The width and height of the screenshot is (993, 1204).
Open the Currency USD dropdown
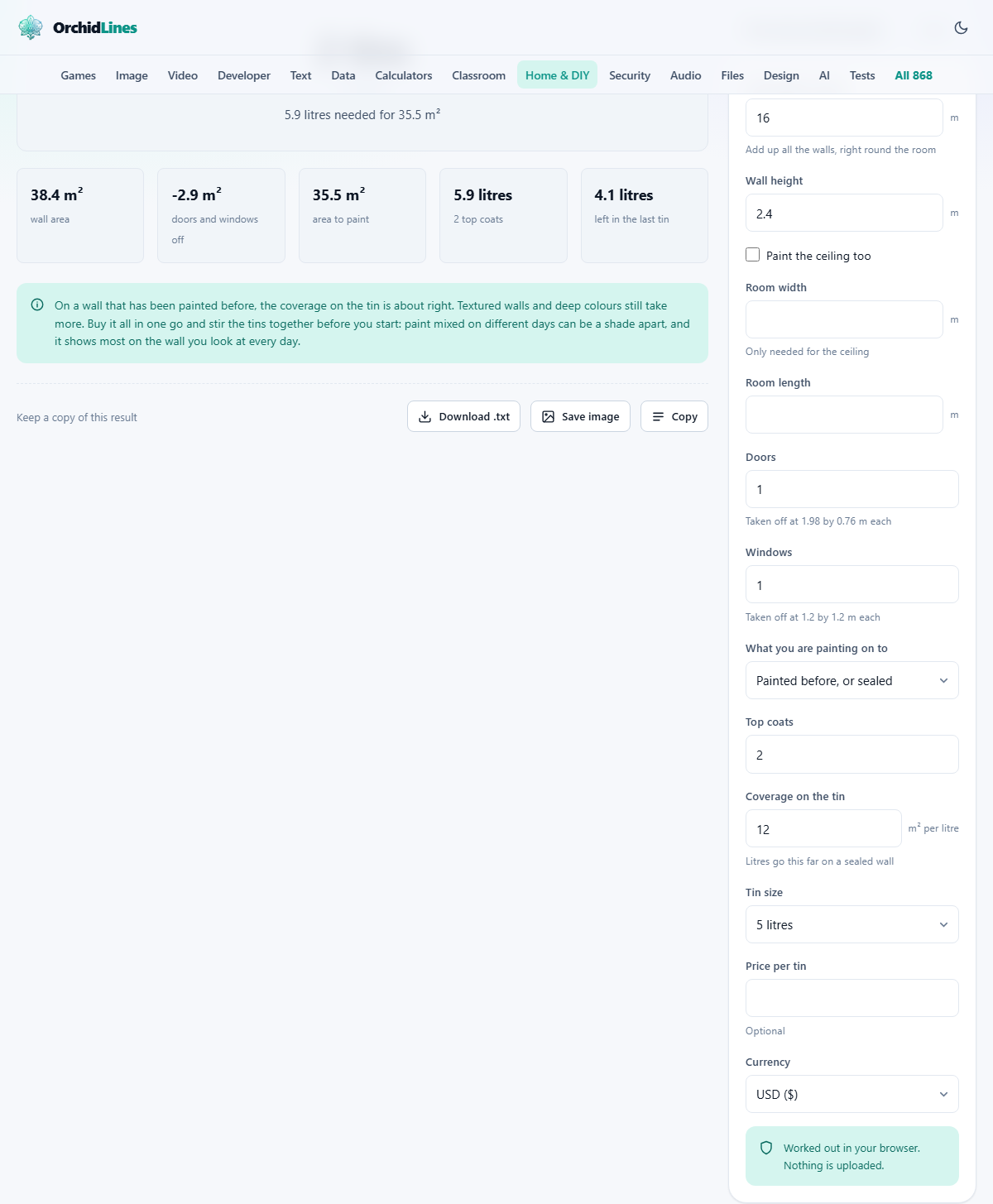(x=851, y=1094)
